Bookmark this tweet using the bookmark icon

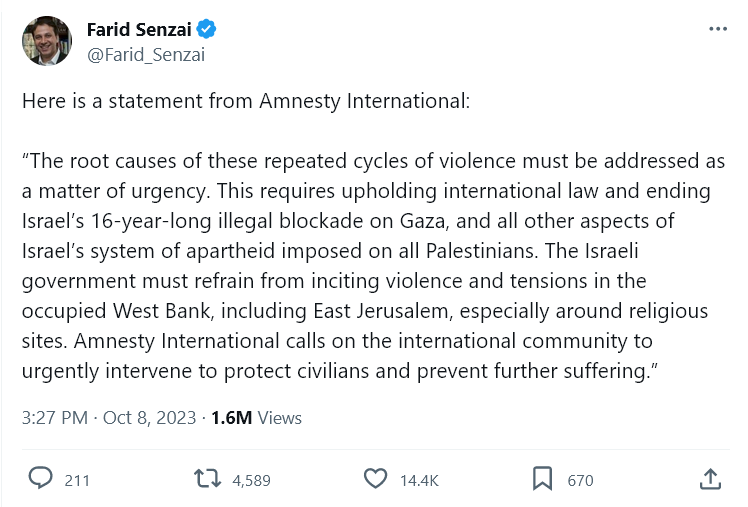point(542,479)
